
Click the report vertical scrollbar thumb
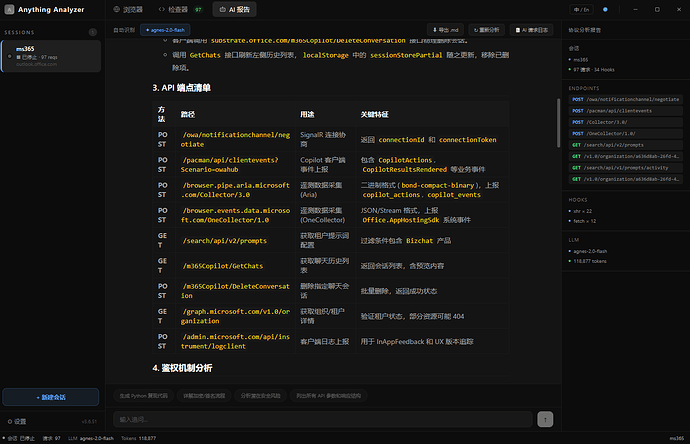point(558,122)
